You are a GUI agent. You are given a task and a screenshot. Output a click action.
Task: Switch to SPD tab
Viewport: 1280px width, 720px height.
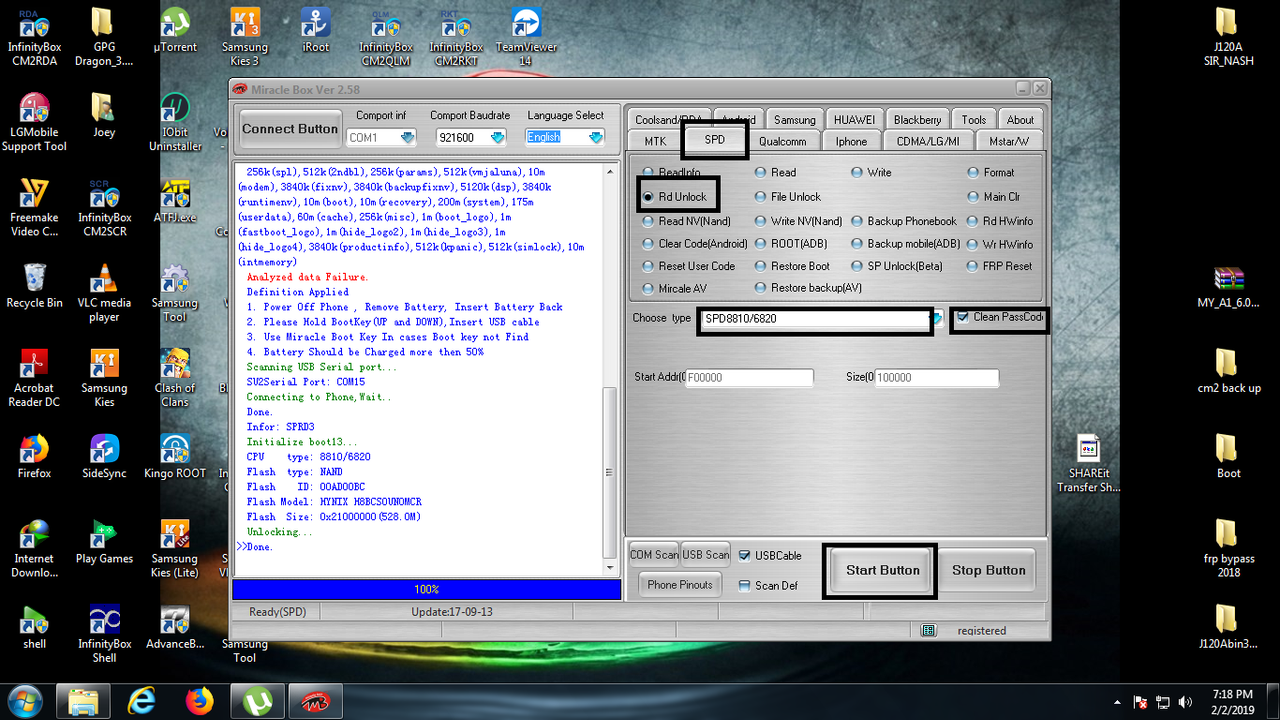tap(714, 140)
